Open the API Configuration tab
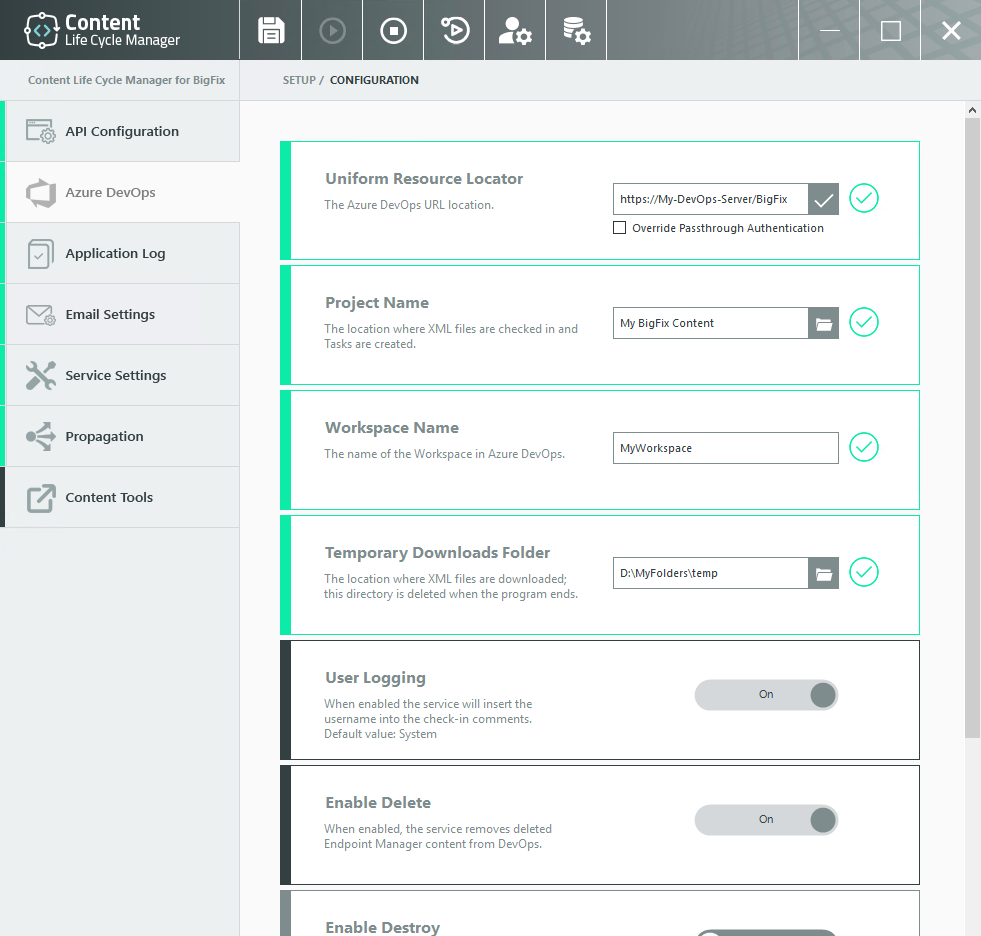 tap(122, 131)
